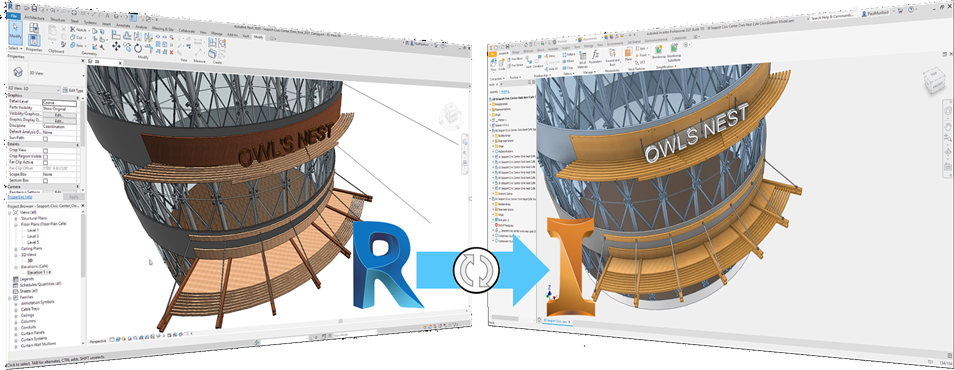954x370 pixels.
Task: Open the Properties palette button
Action: pyautogui.click(x=34, y=40)
